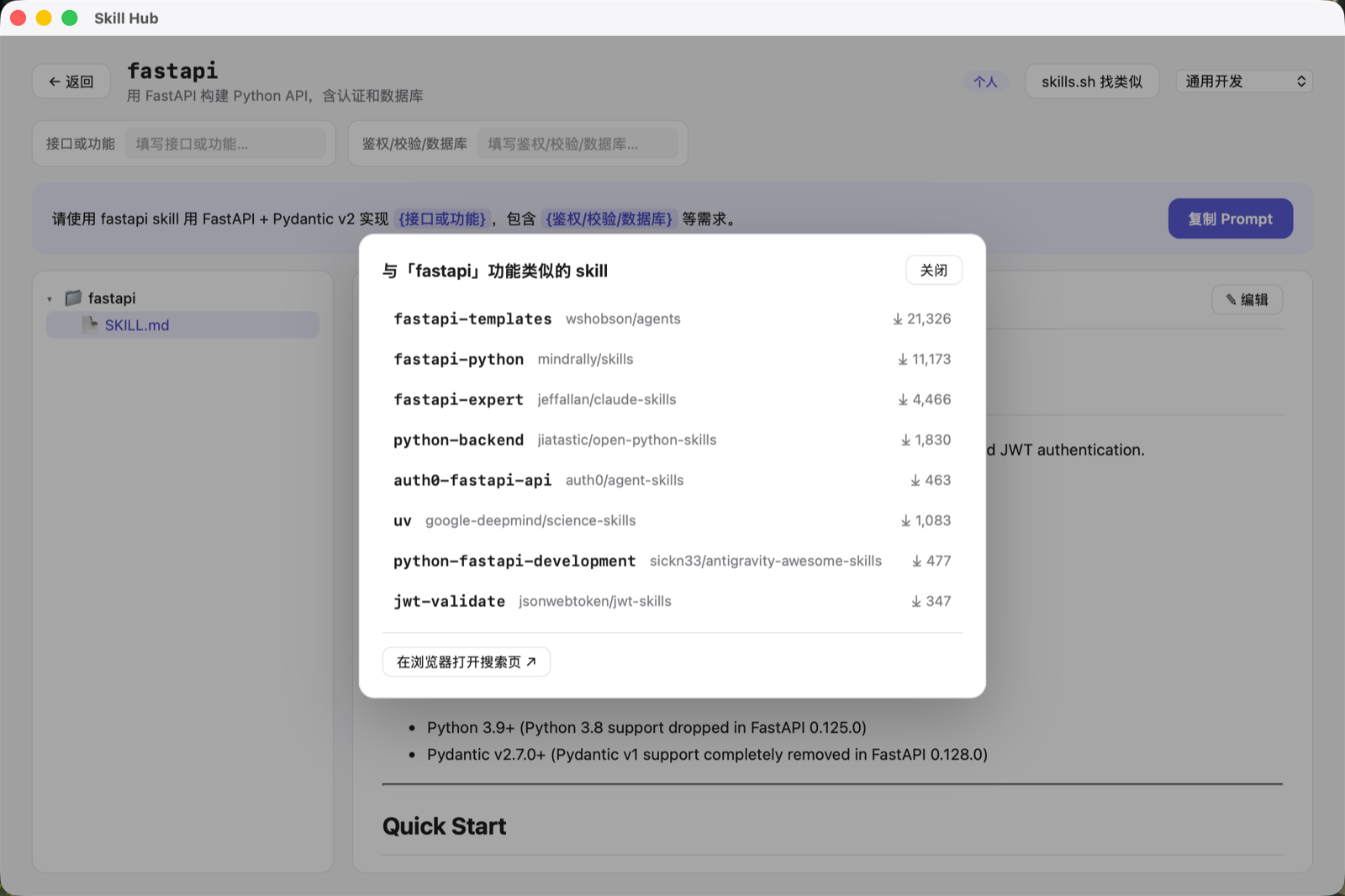Image resolution: width=1345 pixels, height=896 pixels.
Task: Click the SKILL.md file icon
Action: coord(90,324)
